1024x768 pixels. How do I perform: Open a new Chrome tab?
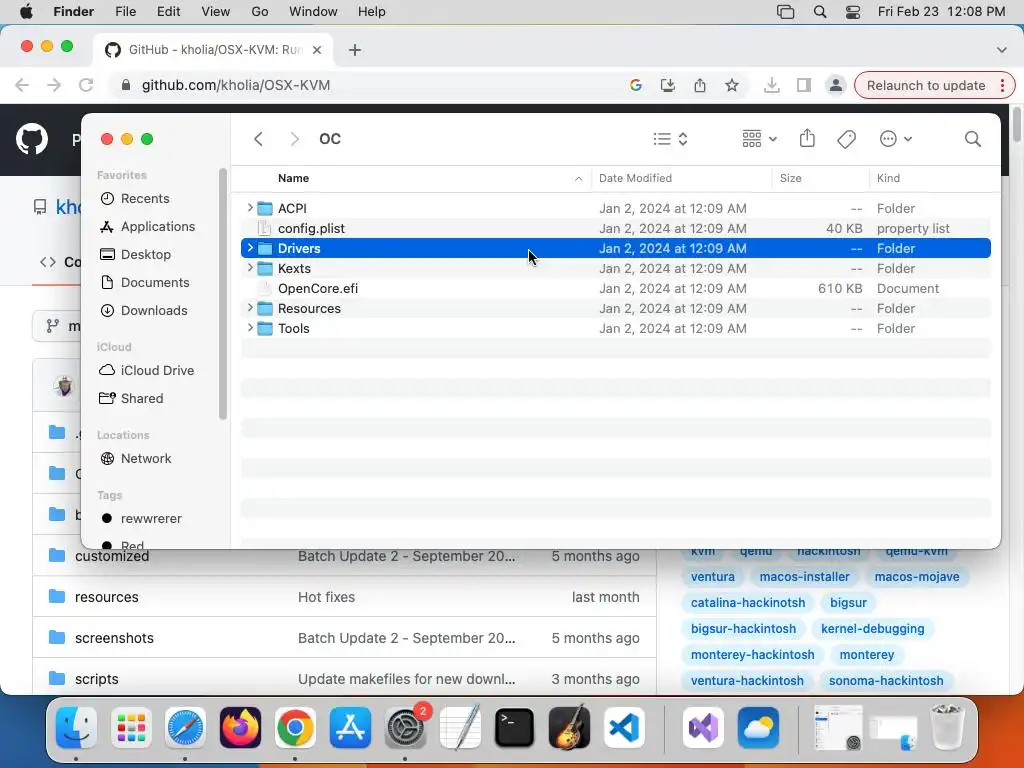point(355,50)
